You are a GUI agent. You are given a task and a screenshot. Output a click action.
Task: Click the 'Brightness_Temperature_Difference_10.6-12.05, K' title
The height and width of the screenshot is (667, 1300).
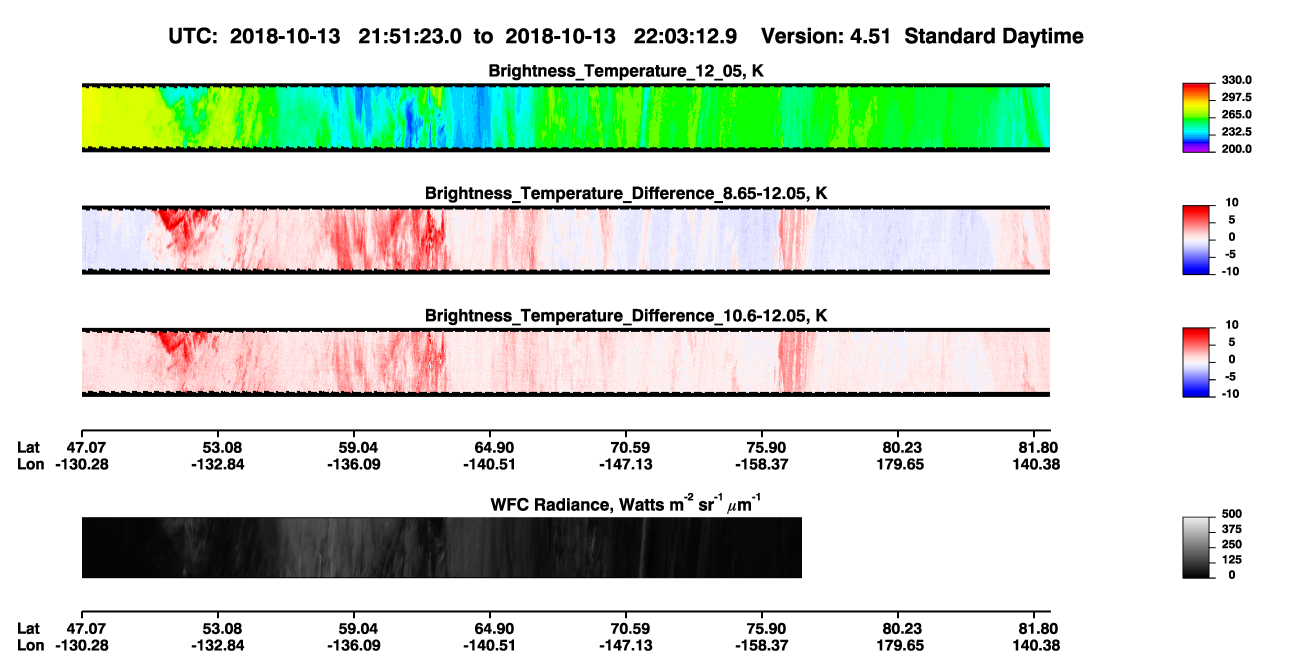click(x=626, y=316)
